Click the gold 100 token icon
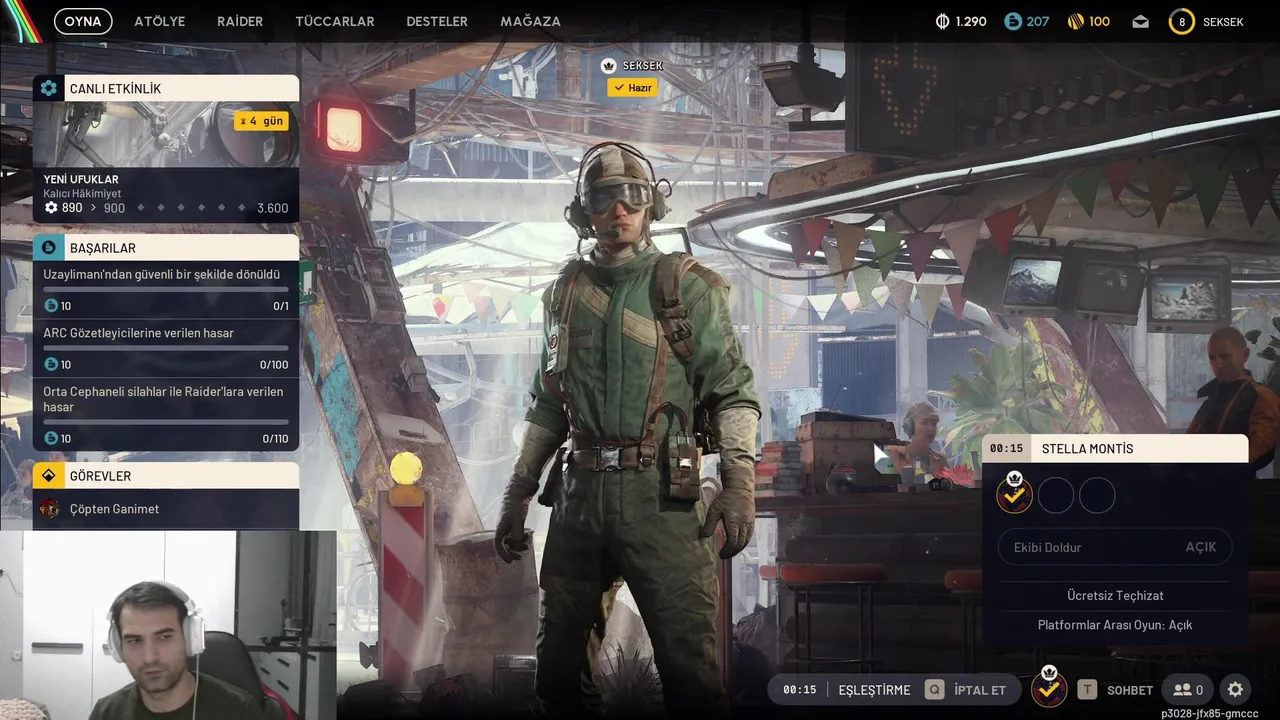The width and height of the screenshot is (1280, 720). 1076,21
